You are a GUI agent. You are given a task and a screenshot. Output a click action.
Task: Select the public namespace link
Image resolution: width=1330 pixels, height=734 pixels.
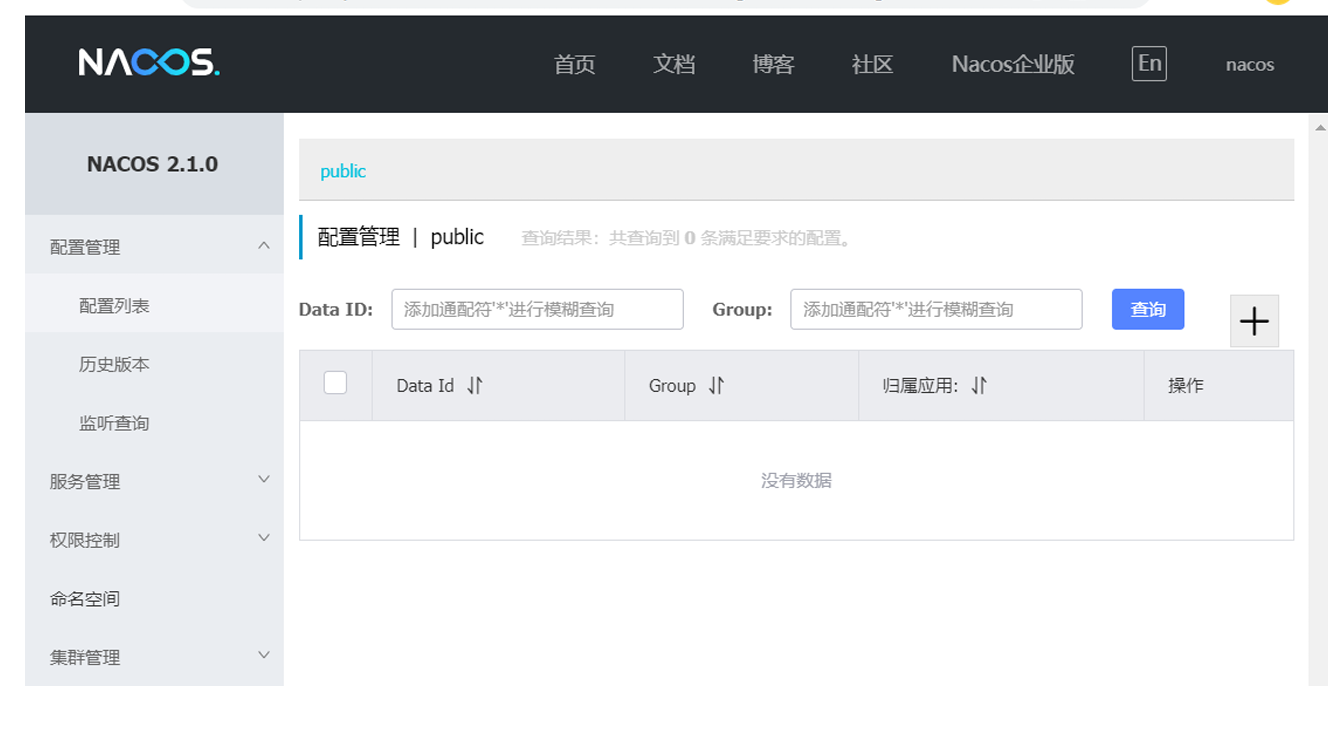click(x=343, y=171)
